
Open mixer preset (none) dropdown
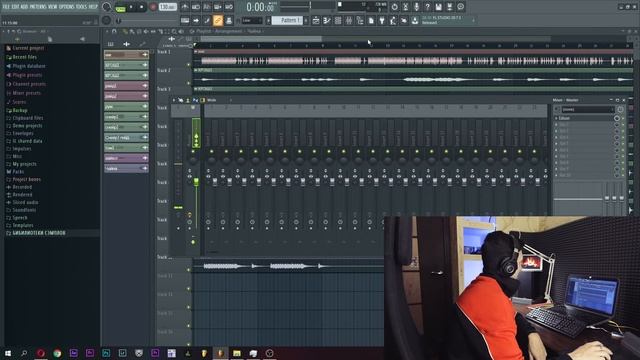point(588,109)
